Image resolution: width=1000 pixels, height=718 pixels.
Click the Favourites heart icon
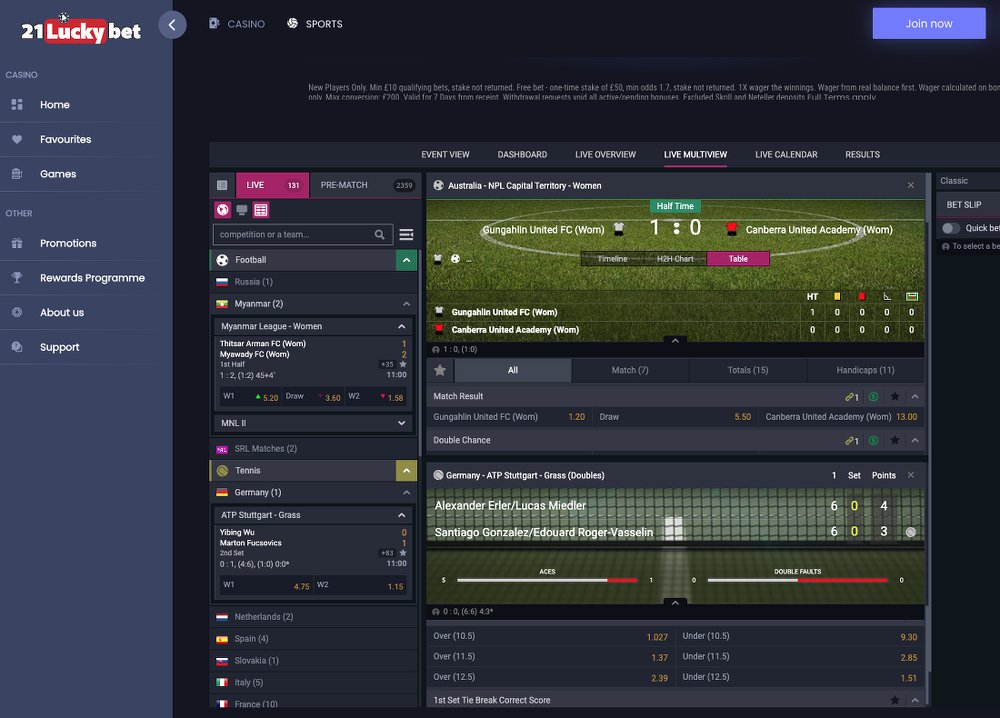click(x=17, y=139)
